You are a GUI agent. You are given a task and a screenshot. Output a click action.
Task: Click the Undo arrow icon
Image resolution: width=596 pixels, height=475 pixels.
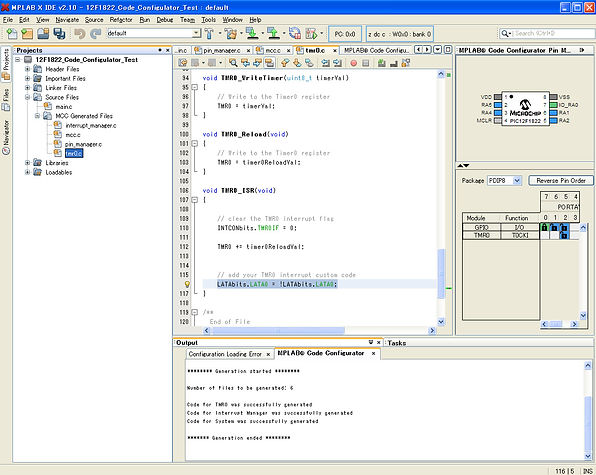pyautogui.click(x=79, y=34)
